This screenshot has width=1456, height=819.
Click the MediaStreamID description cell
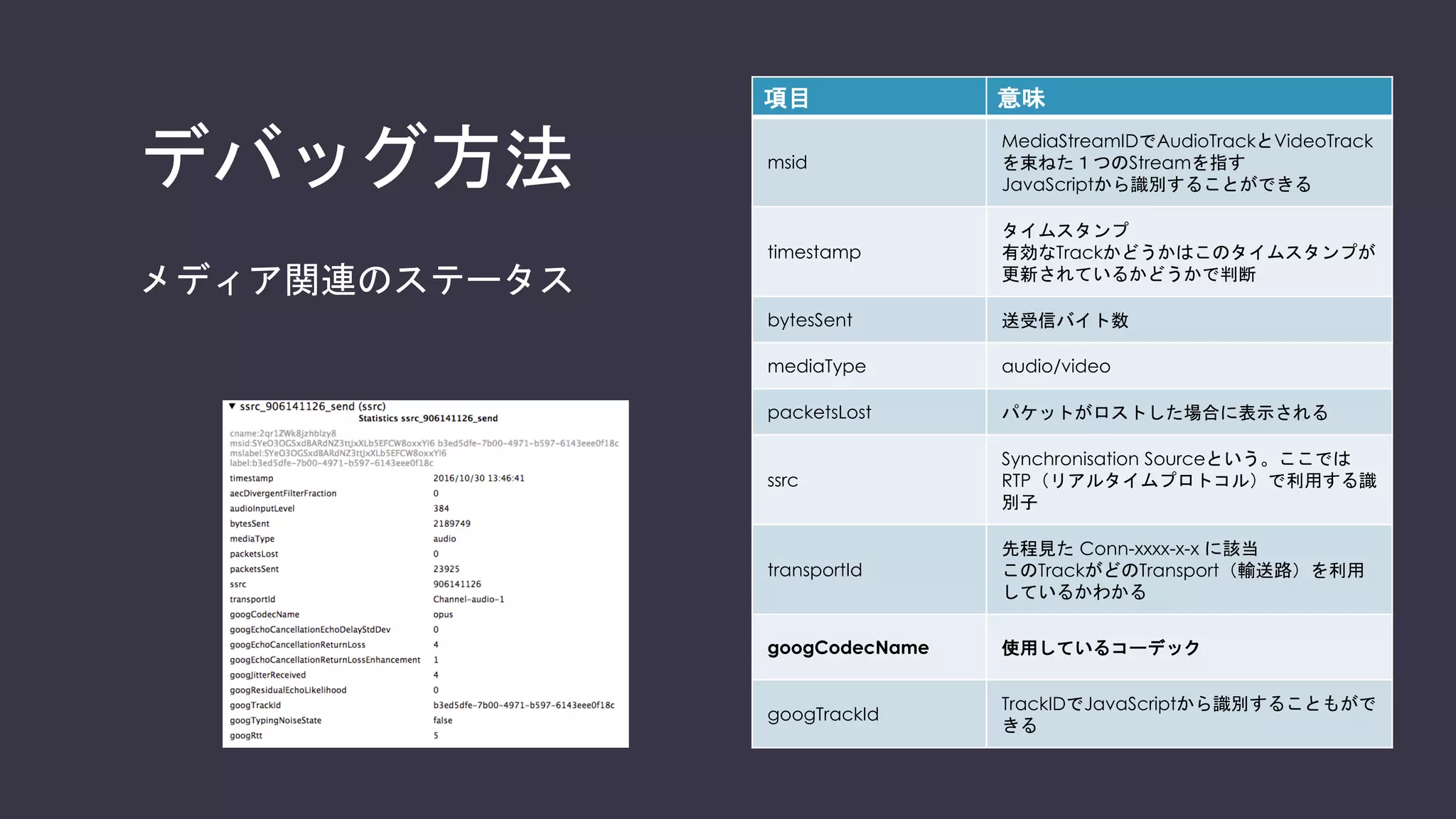point(1189,162)
